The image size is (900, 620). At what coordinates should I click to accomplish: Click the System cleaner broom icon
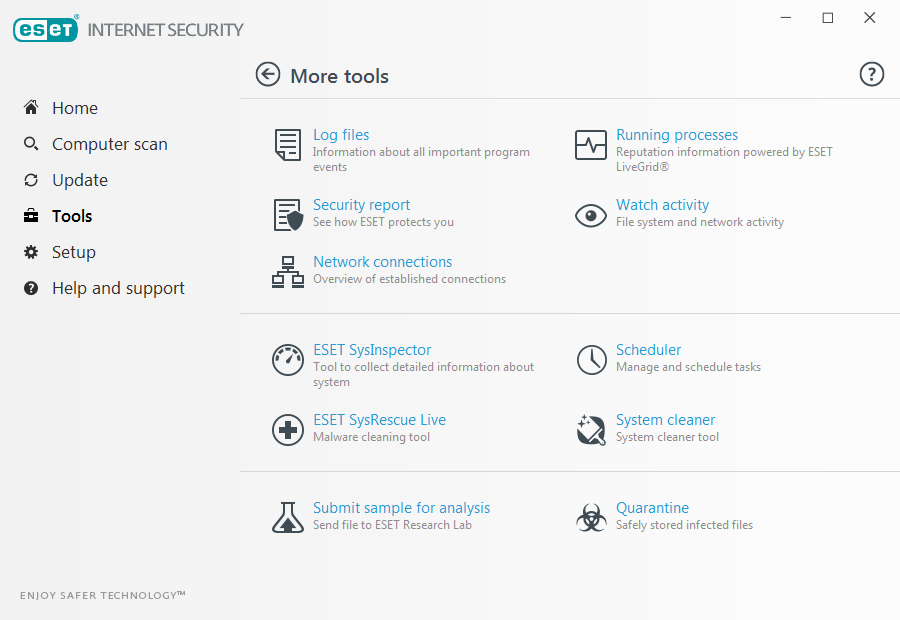[591, 430]
